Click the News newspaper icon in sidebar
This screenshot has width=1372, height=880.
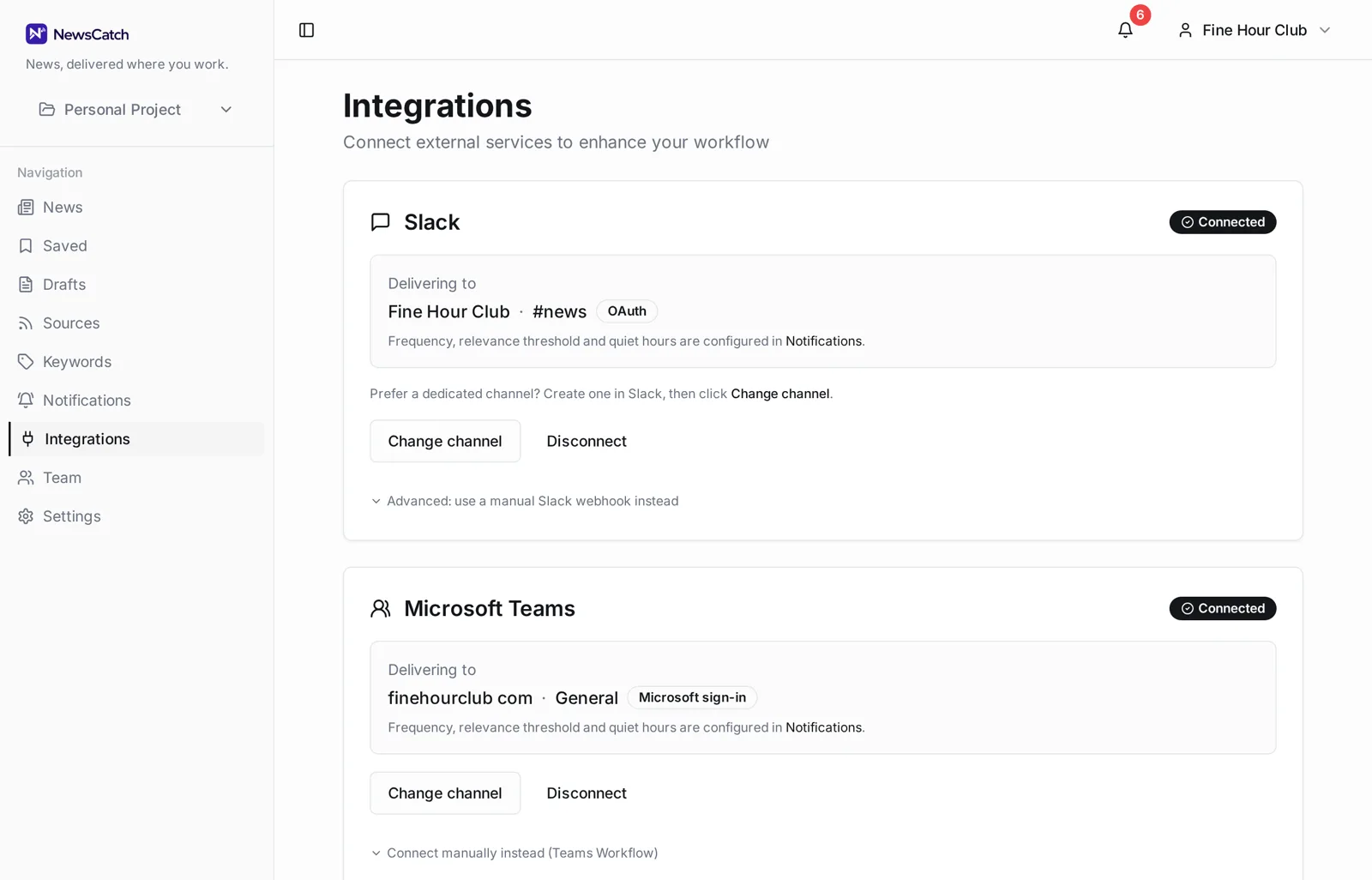(26, 208)
